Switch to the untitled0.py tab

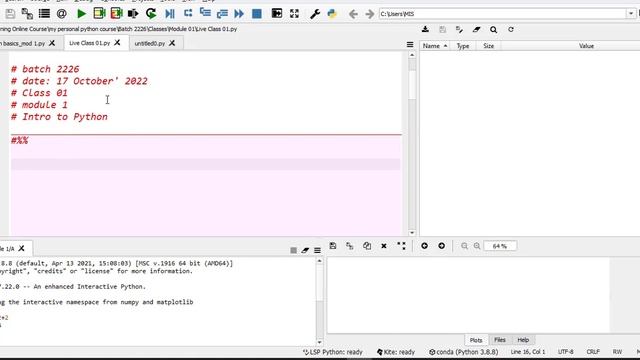[150, 43]
